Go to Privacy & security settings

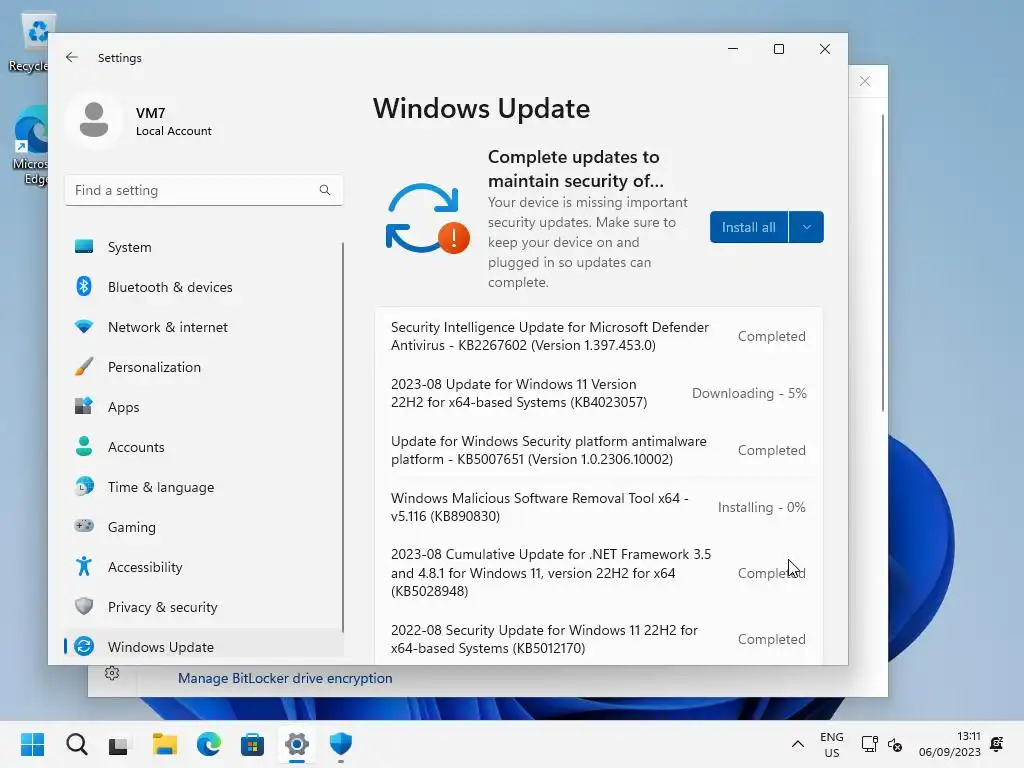pyautogui.click(x=204, y=607)
